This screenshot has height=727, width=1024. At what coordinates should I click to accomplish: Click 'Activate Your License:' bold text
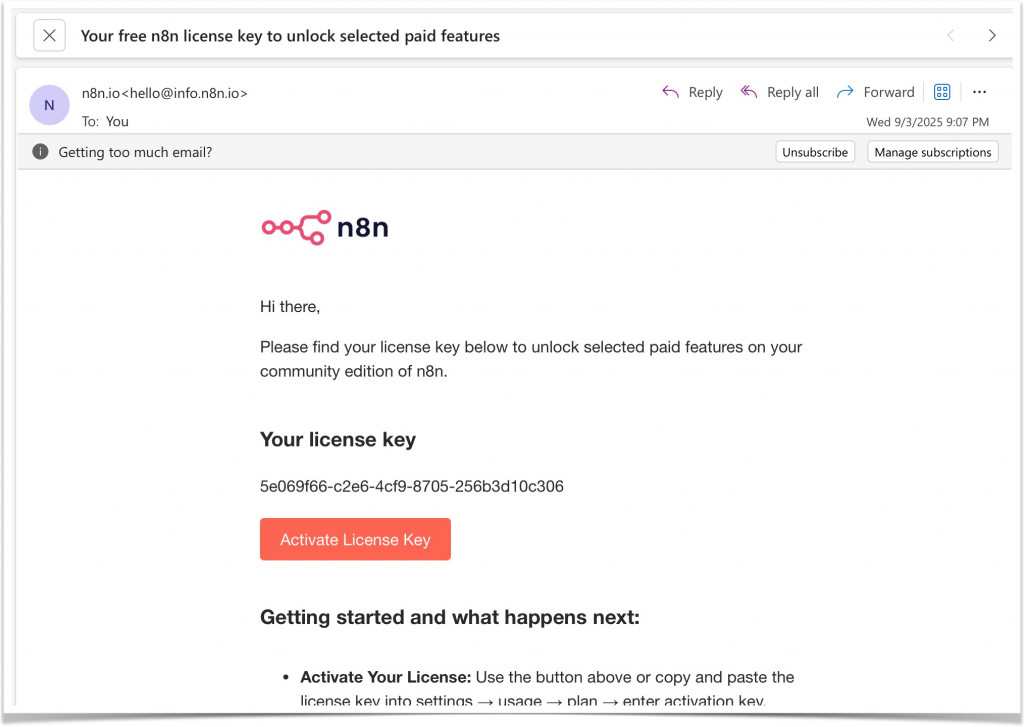385,677
